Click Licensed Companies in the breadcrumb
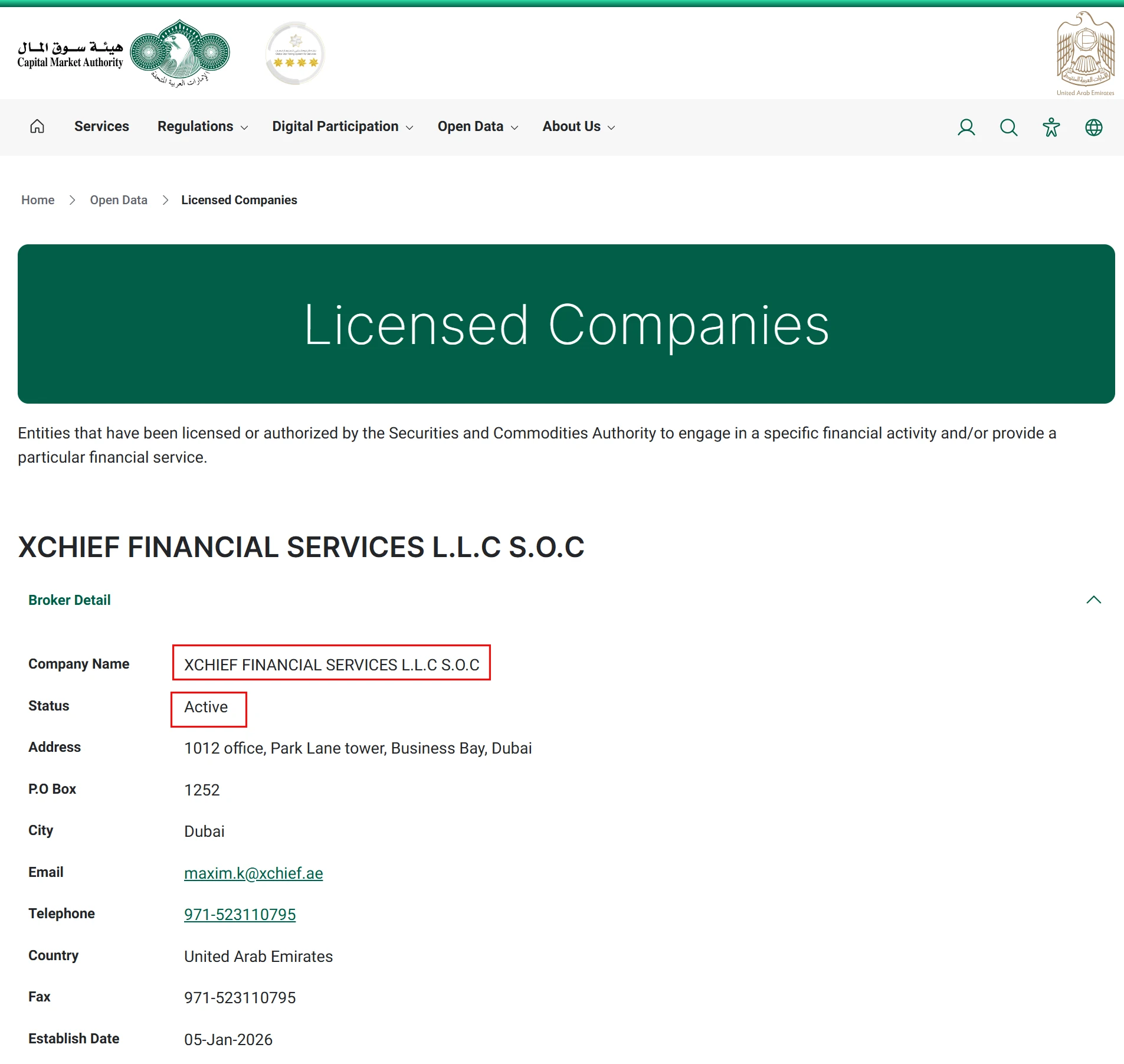Viewport: 1124px width, 1064px height. (239, 200)
